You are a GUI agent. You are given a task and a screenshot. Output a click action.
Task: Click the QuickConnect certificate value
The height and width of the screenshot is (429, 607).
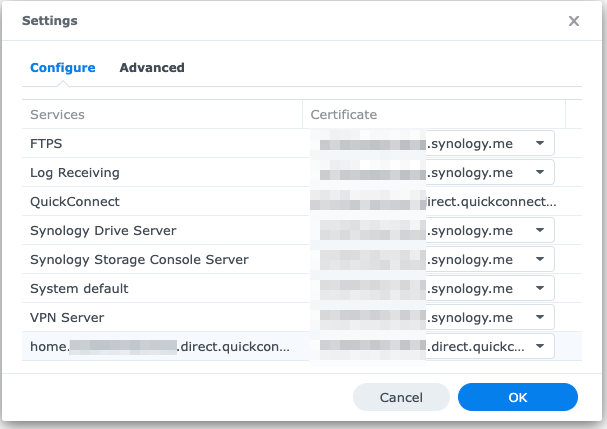[434, 202]
